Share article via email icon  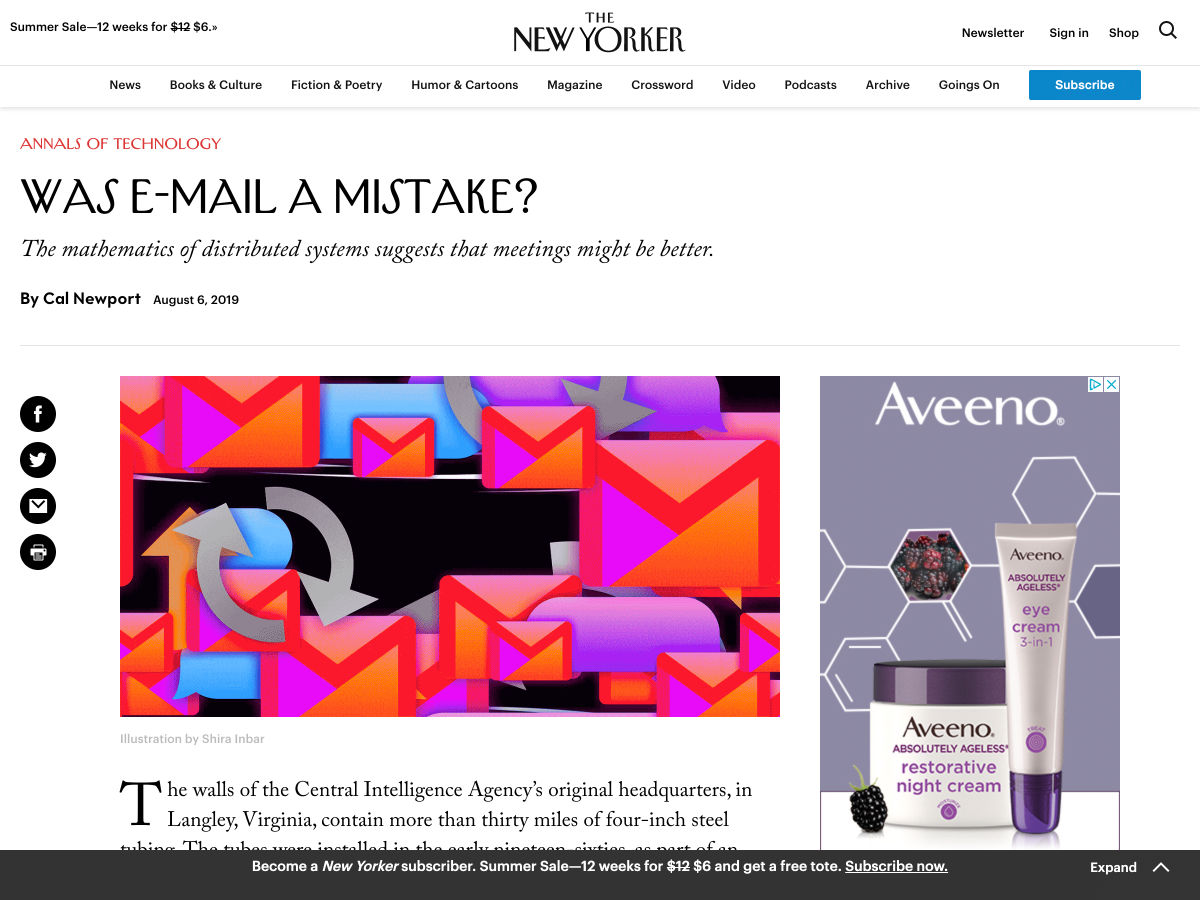[x=38, y=506]
